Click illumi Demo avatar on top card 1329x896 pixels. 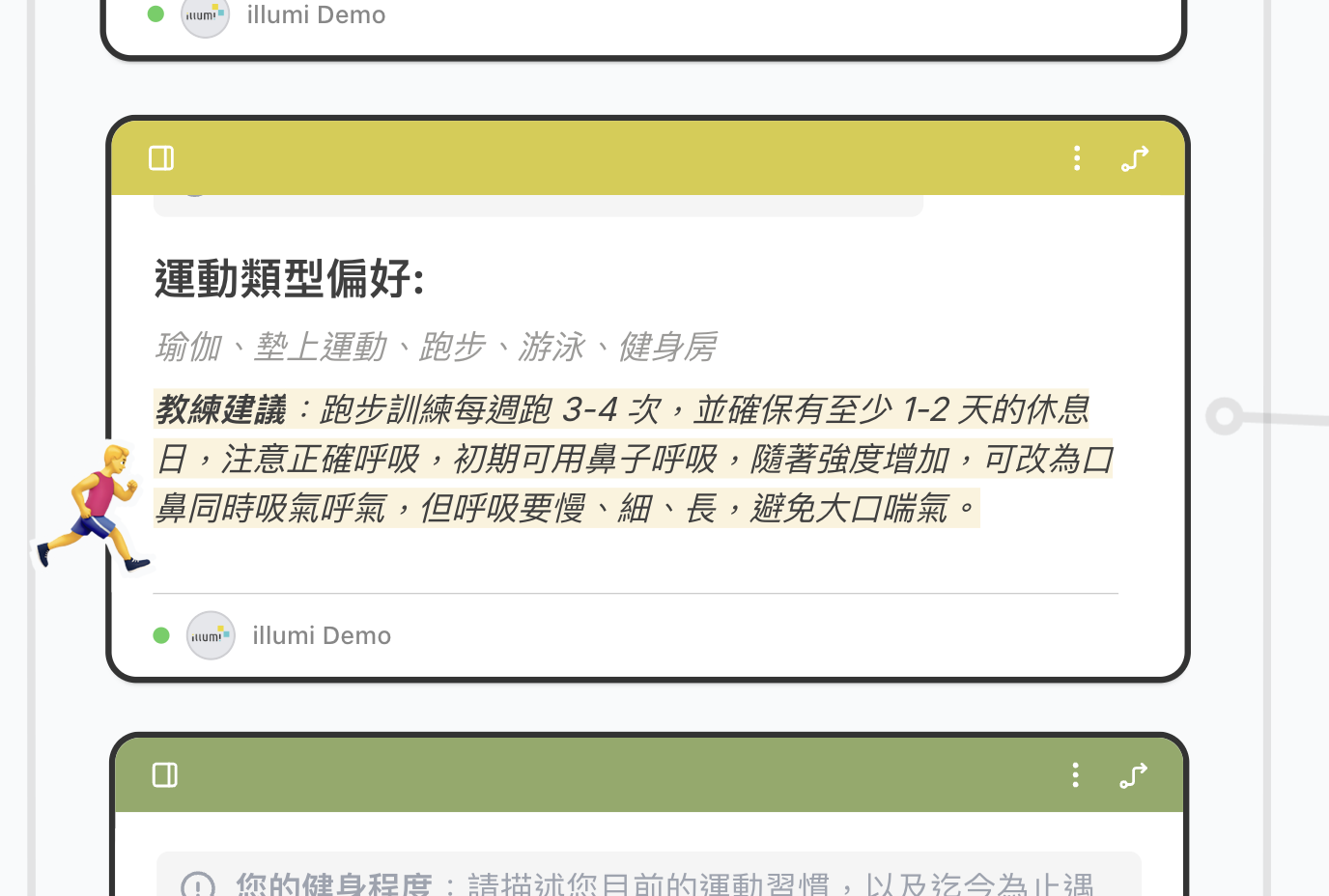tap(206, 16)
